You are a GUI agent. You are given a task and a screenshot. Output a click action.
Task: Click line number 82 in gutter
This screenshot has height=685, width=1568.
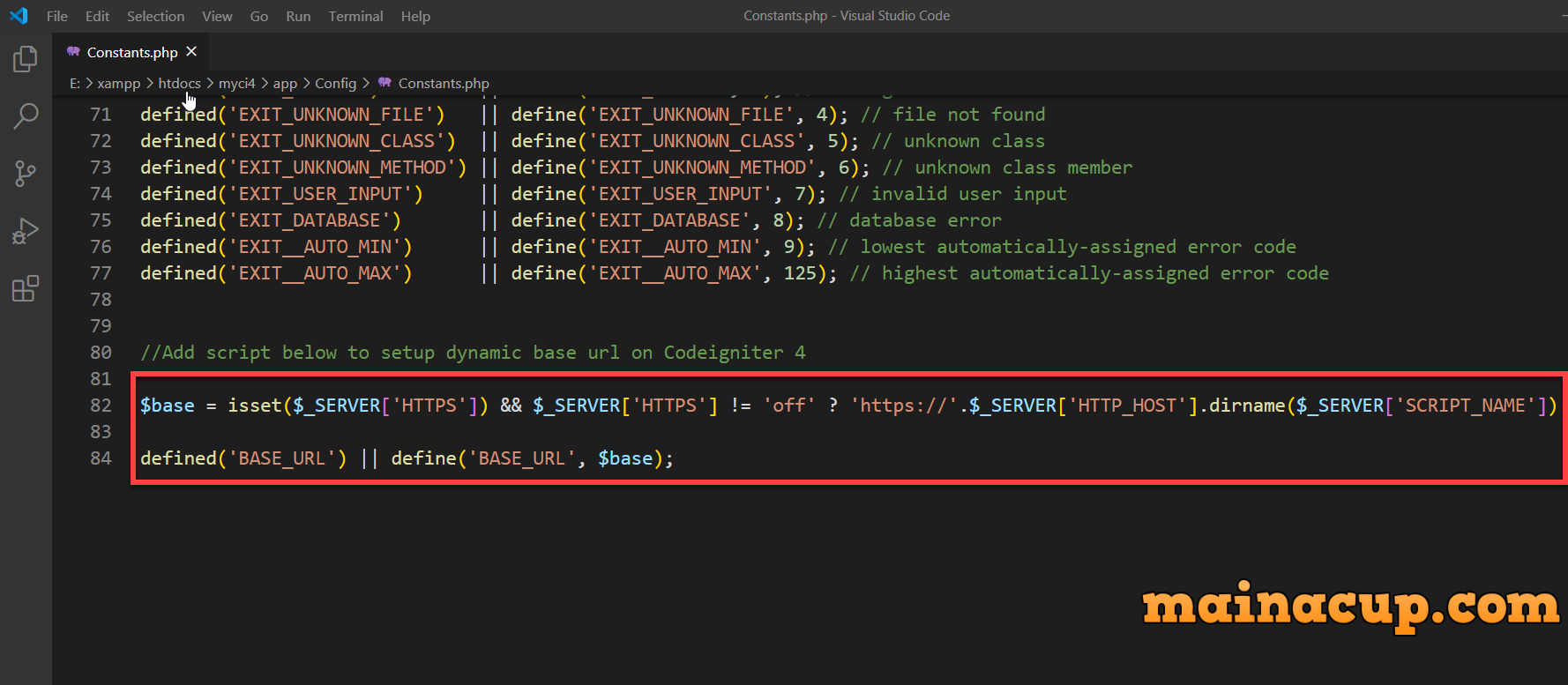pos(101,406)
